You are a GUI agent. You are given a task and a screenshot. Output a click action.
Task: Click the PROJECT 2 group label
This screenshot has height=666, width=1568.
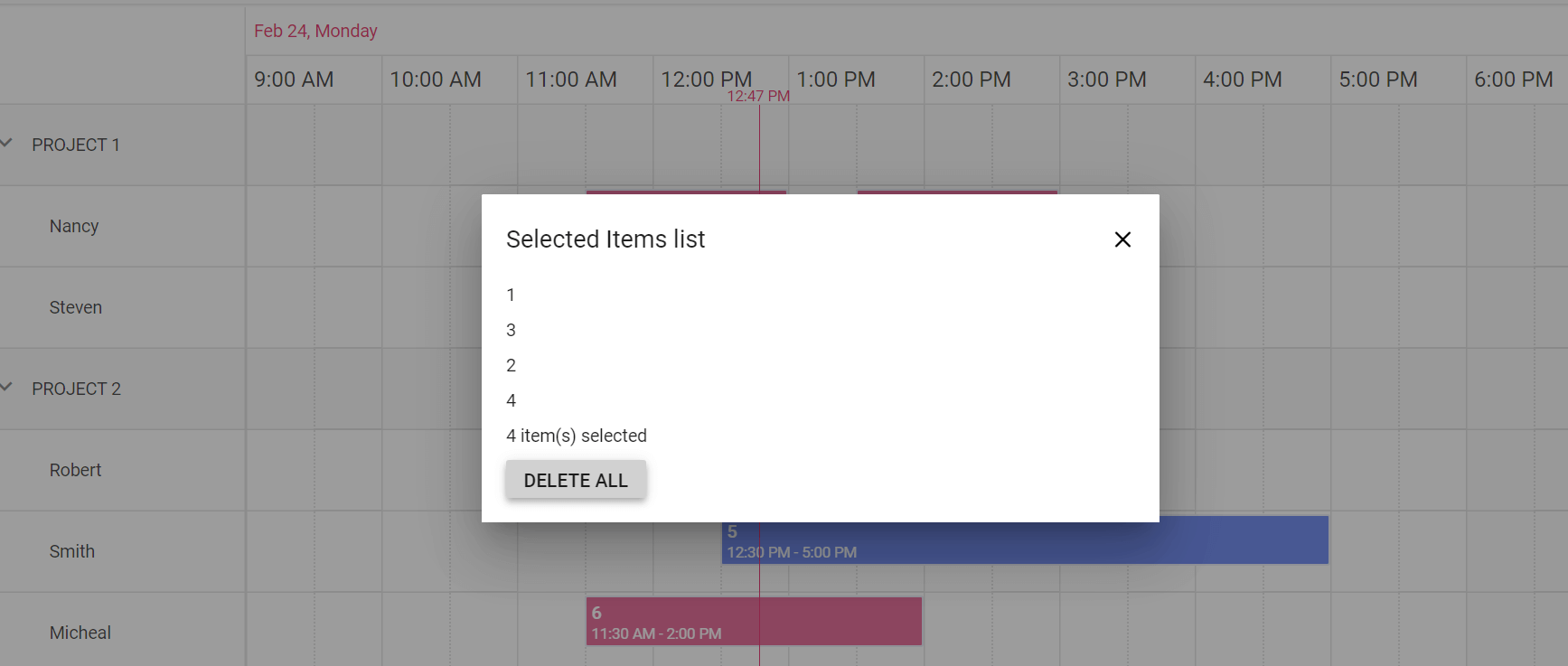(x=76, y=389)
